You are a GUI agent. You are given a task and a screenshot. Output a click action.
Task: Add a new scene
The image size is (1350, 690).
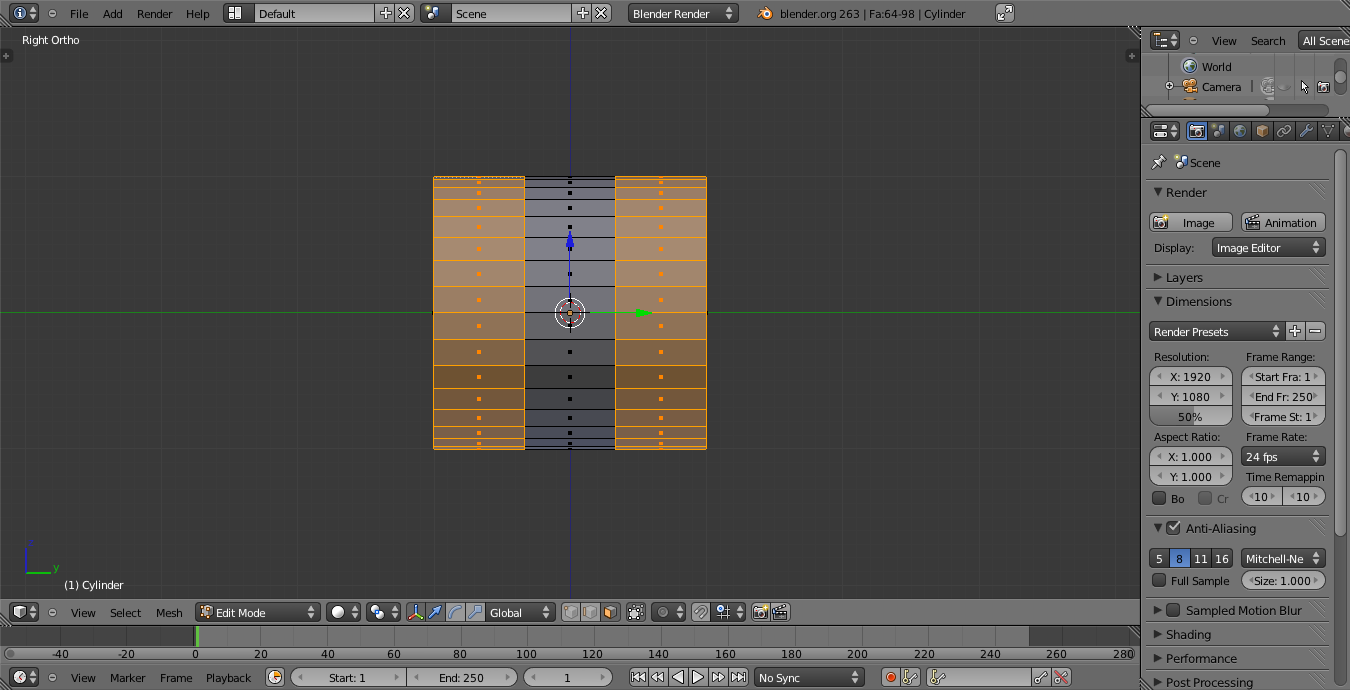pyautogui.click(x=583, y=13)
